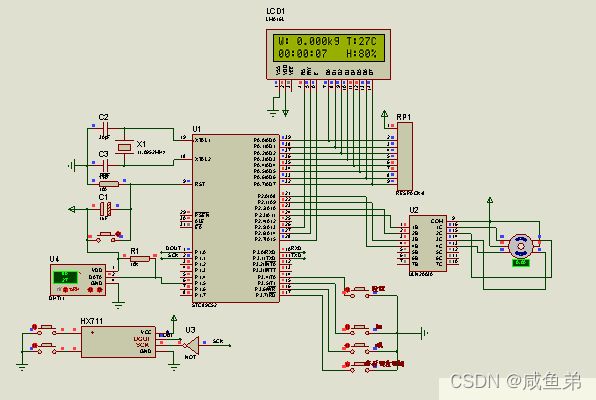
Task: Select the C2 capacitor symbol
Action: click(x=105, y=129)
